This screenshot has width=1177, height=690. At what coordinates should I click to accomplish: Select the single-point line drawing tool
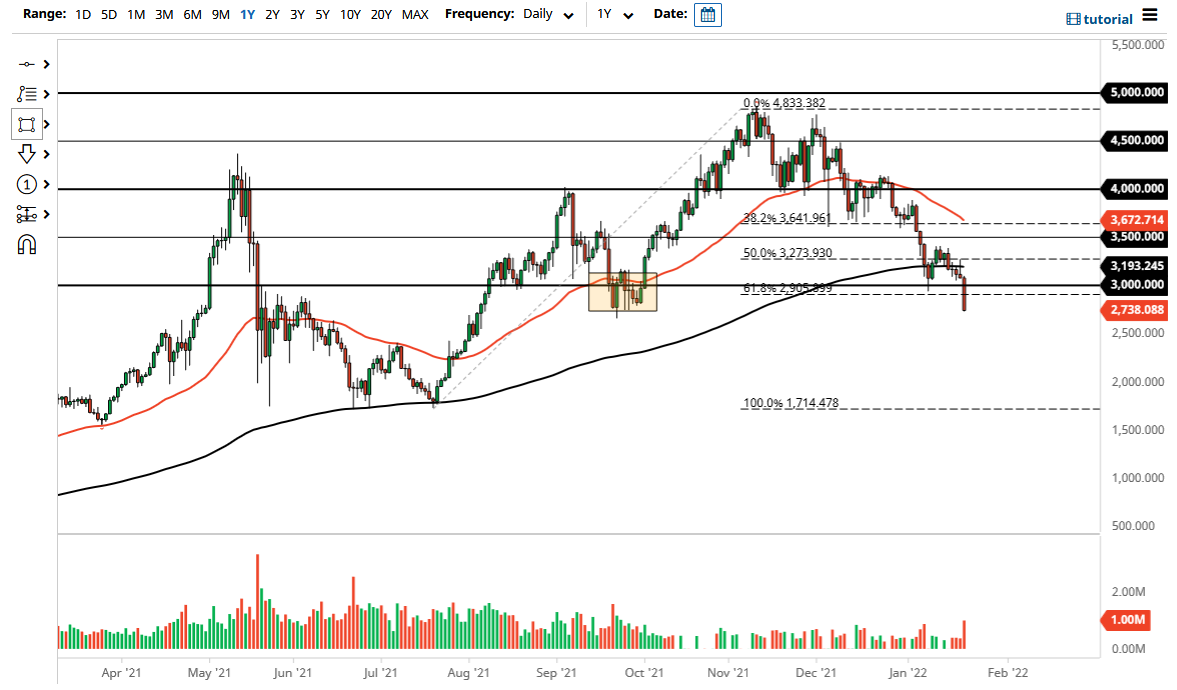click(x=28, y=64)
